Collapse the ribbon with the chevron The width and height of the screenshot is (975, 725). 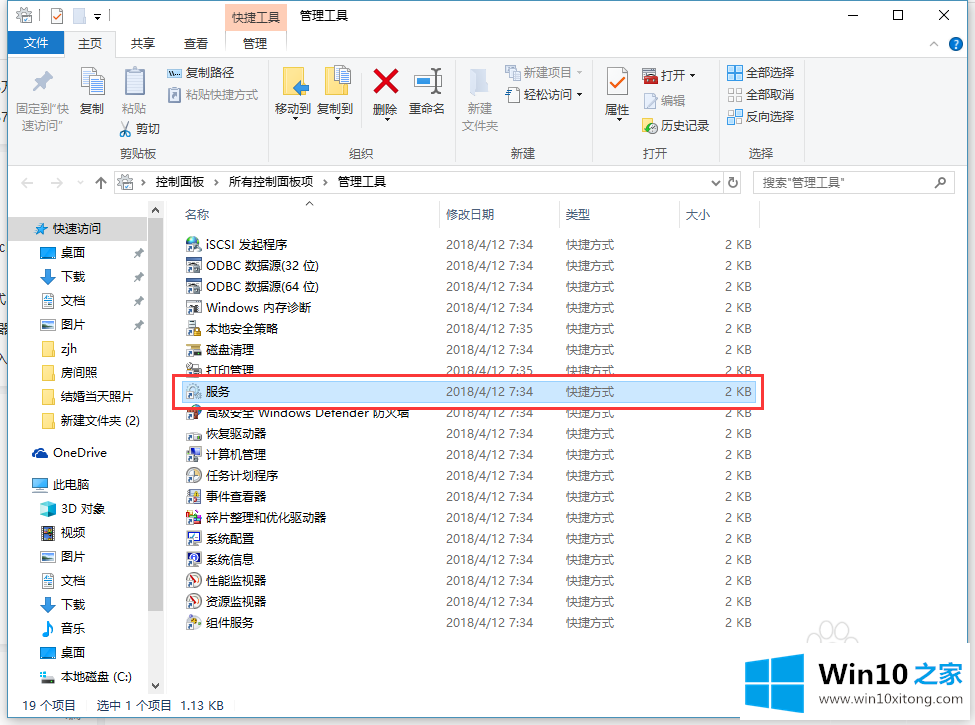pos(934,44)
